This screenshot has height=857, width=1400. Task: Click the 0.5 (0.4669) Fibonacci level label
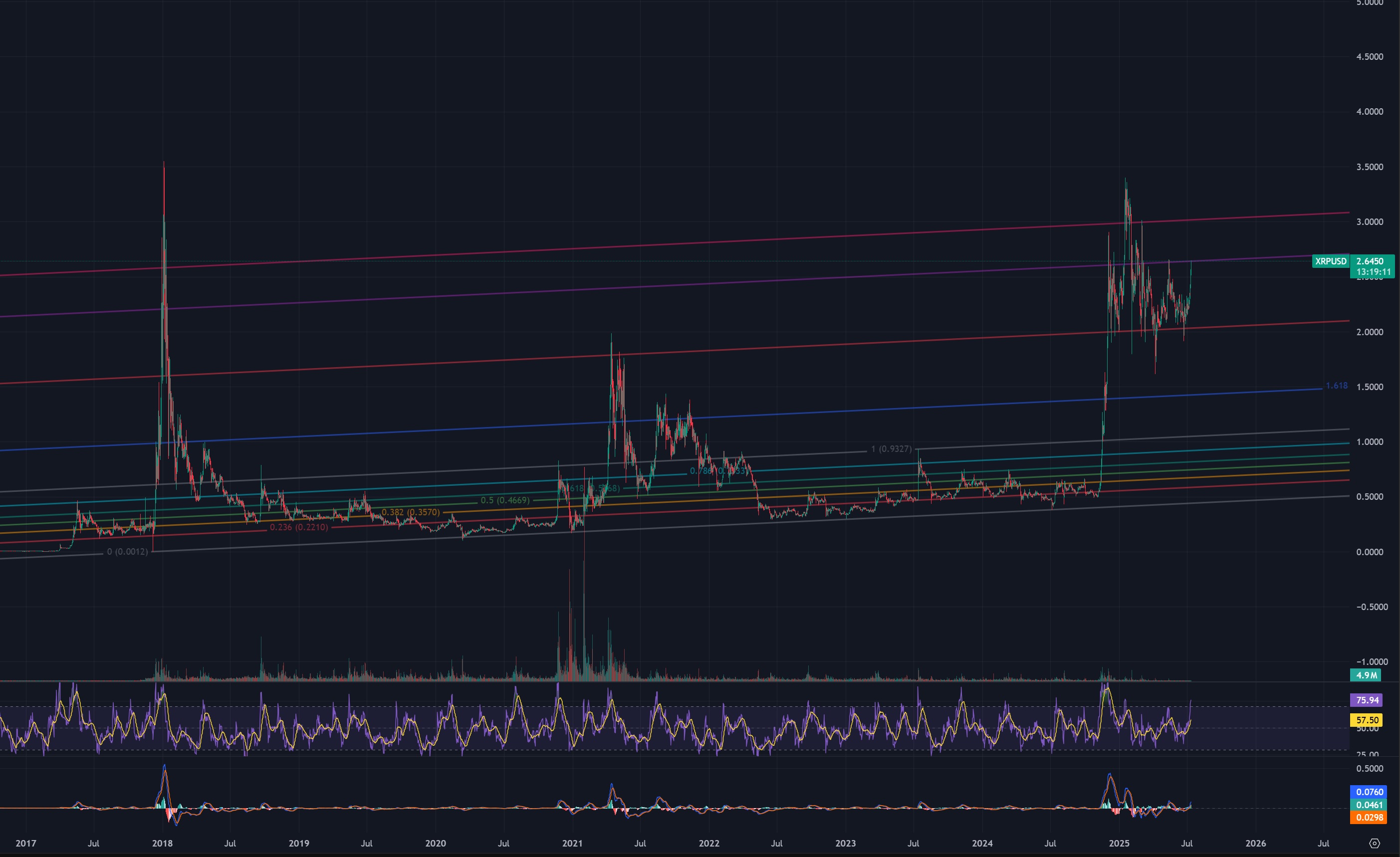(505, 500)
